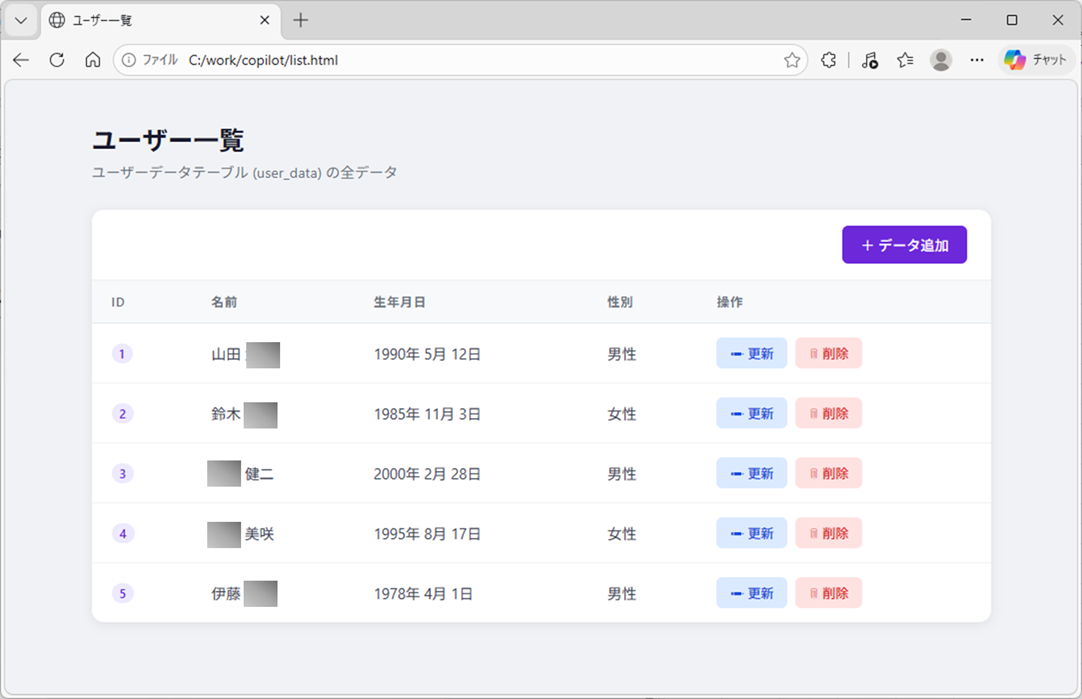Remove 伊藤 entry using 削除
This screenshot has height=699, width=1082.
click(828, 593)
